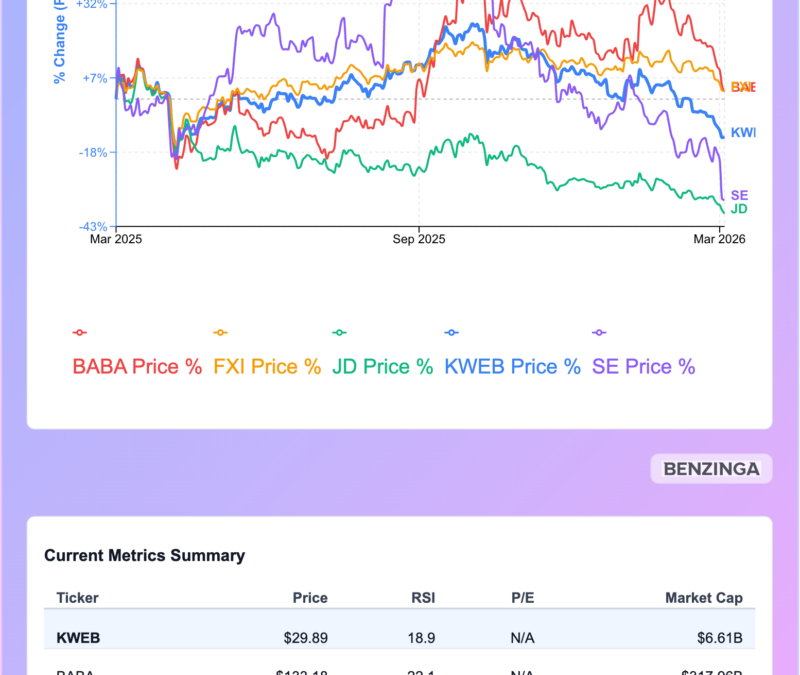This screenshot has height=675, width=800.
Task: Sort table by the Ticker column header
Action: point(77,598)
